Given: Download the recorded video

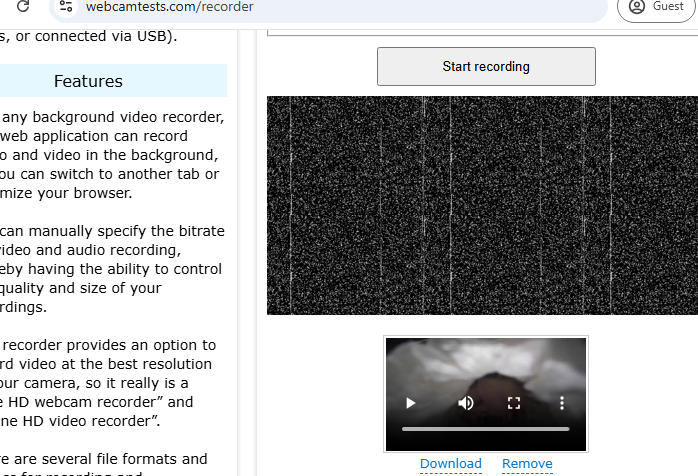Looking at the screenshot, I should (450, 464).
